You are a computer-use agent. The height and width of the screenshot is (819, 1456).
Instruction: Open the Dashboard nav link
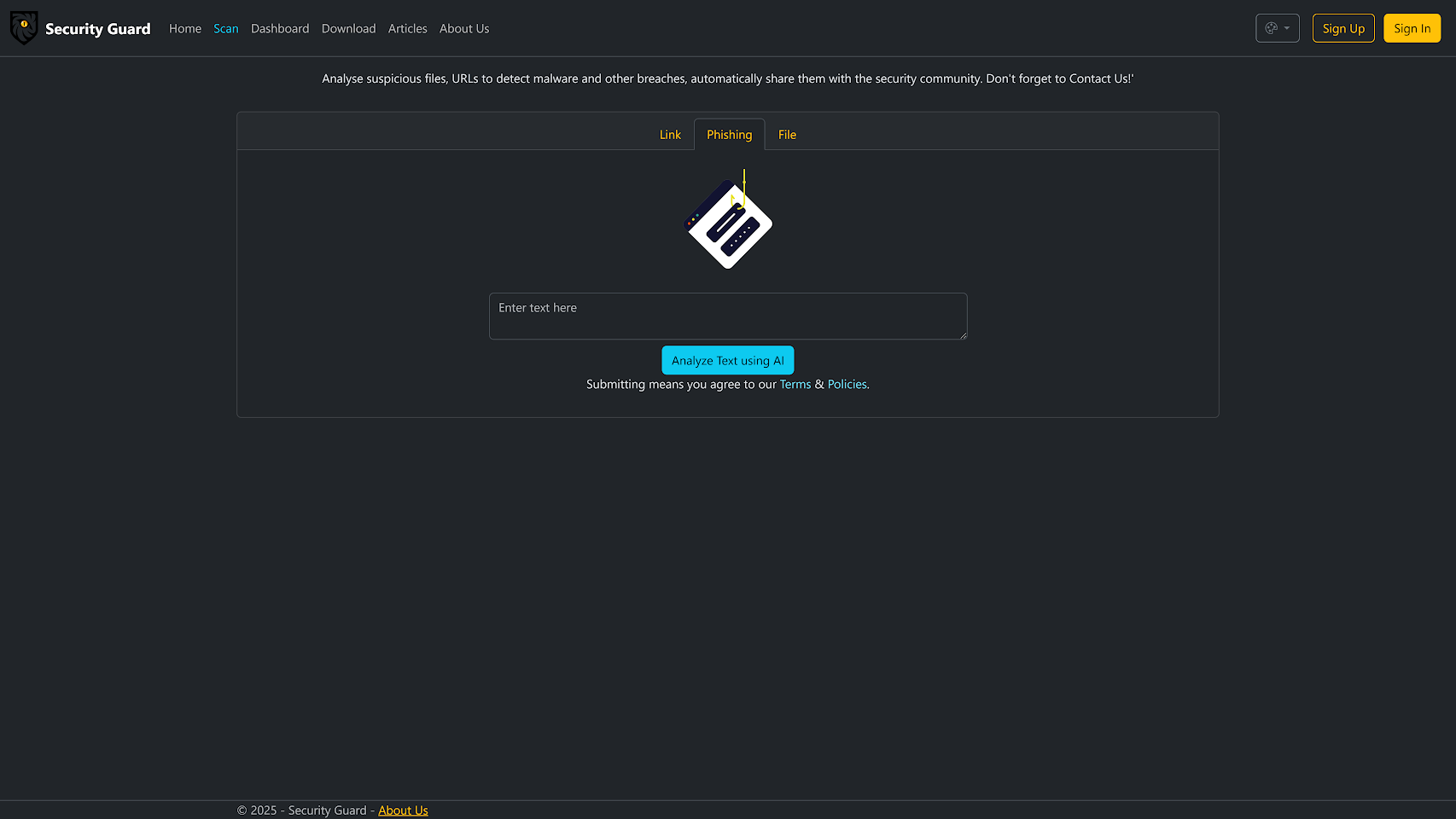pyautogui.click(x=280, y=29)
